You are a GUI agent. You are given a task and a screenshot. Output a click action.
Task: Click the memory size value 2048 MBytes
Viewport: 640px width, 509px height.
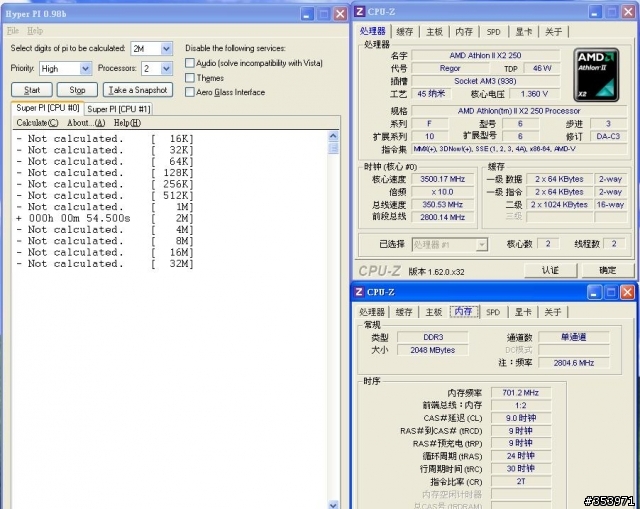[433, 350]
